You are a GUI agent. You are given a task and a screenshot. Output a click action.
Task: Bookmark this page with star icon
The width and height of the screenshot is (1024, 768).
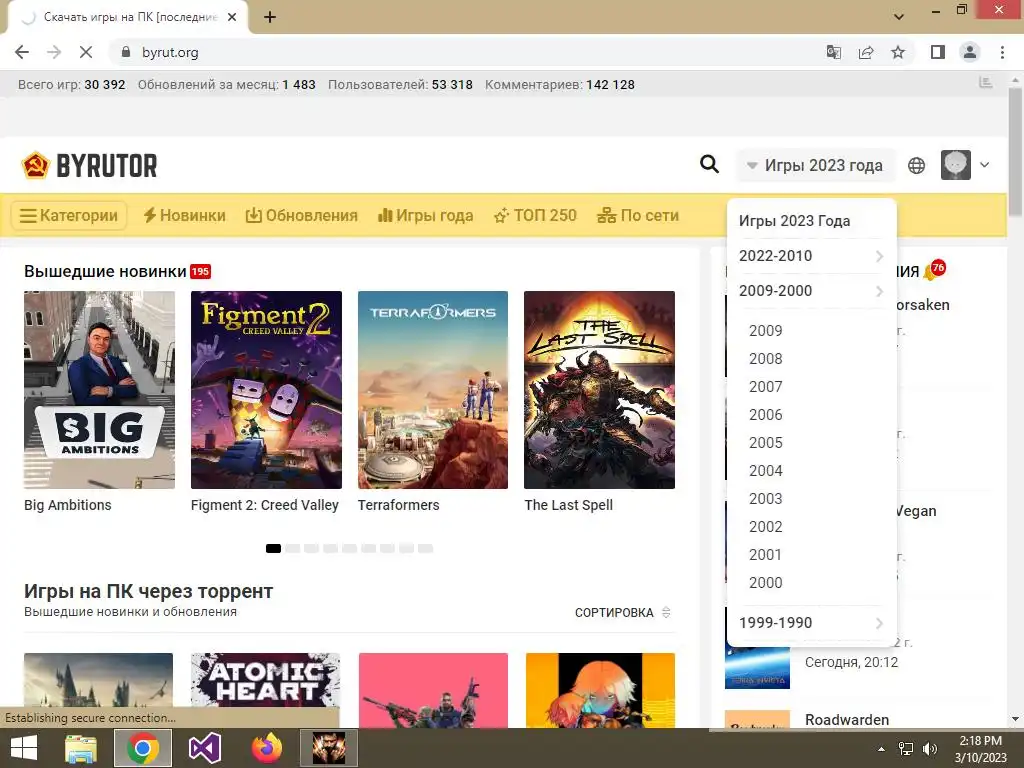click(x=898, y=52)
